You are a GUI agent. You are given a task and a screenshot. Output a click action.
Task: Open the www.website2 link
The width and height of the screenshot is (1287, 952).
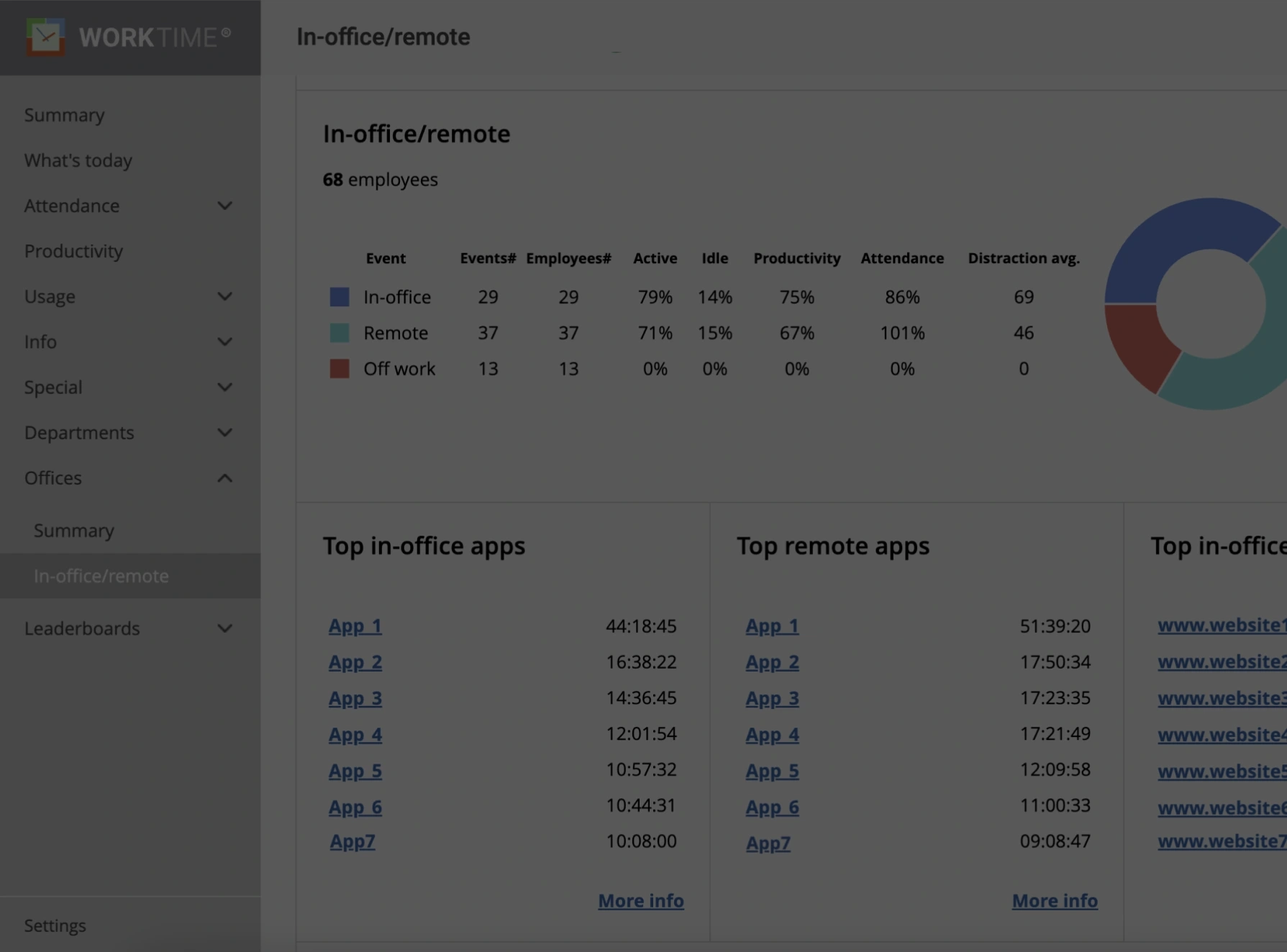click(x=1222, y=662)
